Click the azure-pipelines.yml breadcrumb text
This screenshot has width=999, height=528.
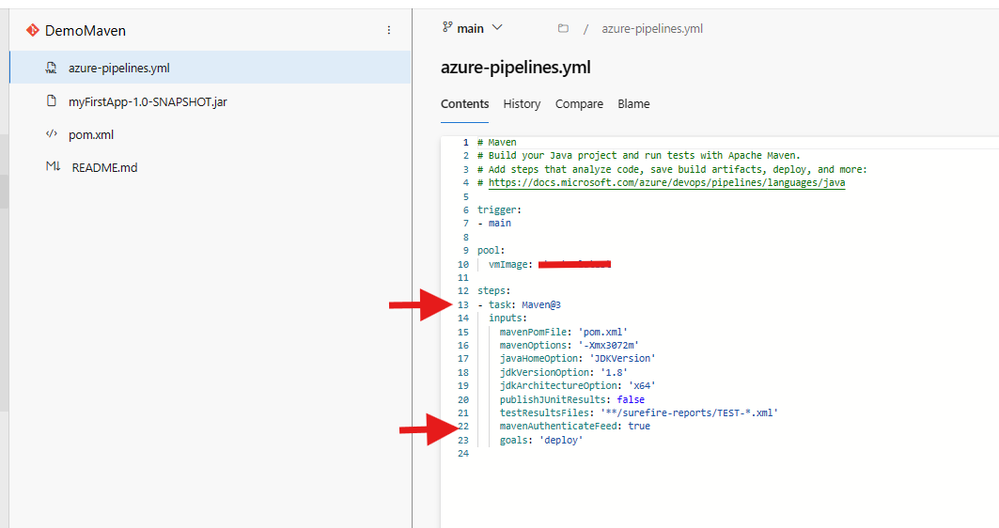point(652,29)
